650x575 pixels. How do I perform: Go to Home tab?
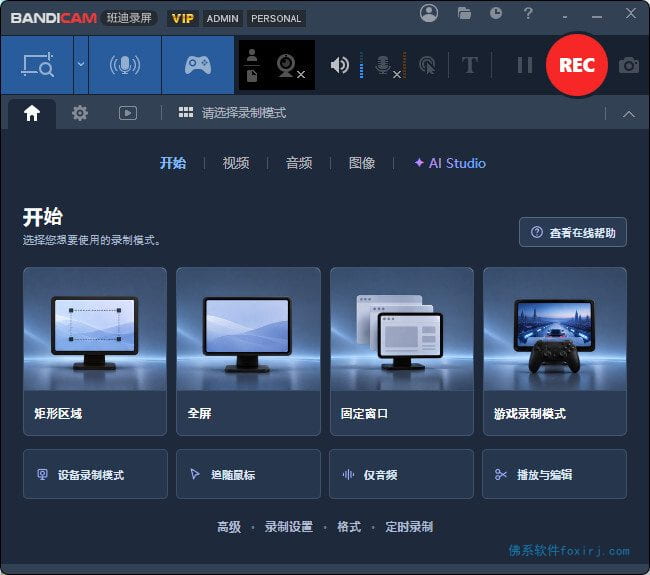coord(32,113)
